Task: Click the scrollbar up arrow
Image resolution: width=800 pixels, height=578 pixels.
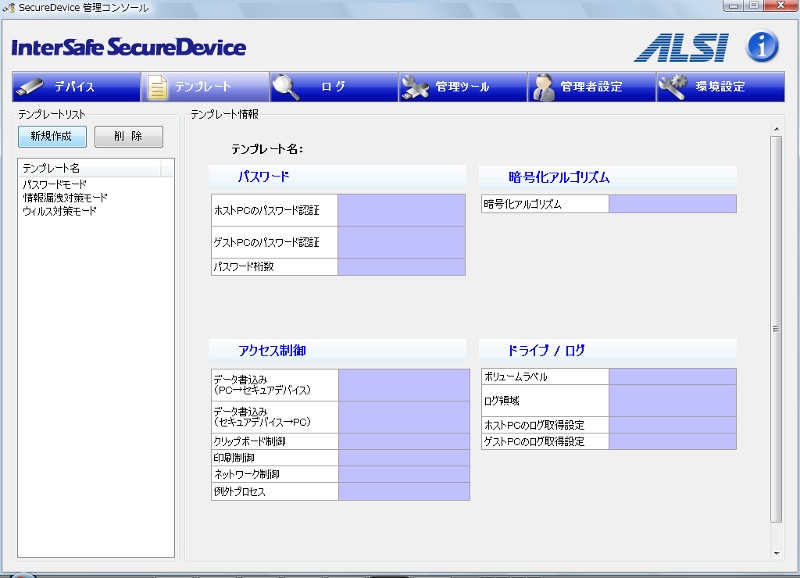Action: point(776,129)
